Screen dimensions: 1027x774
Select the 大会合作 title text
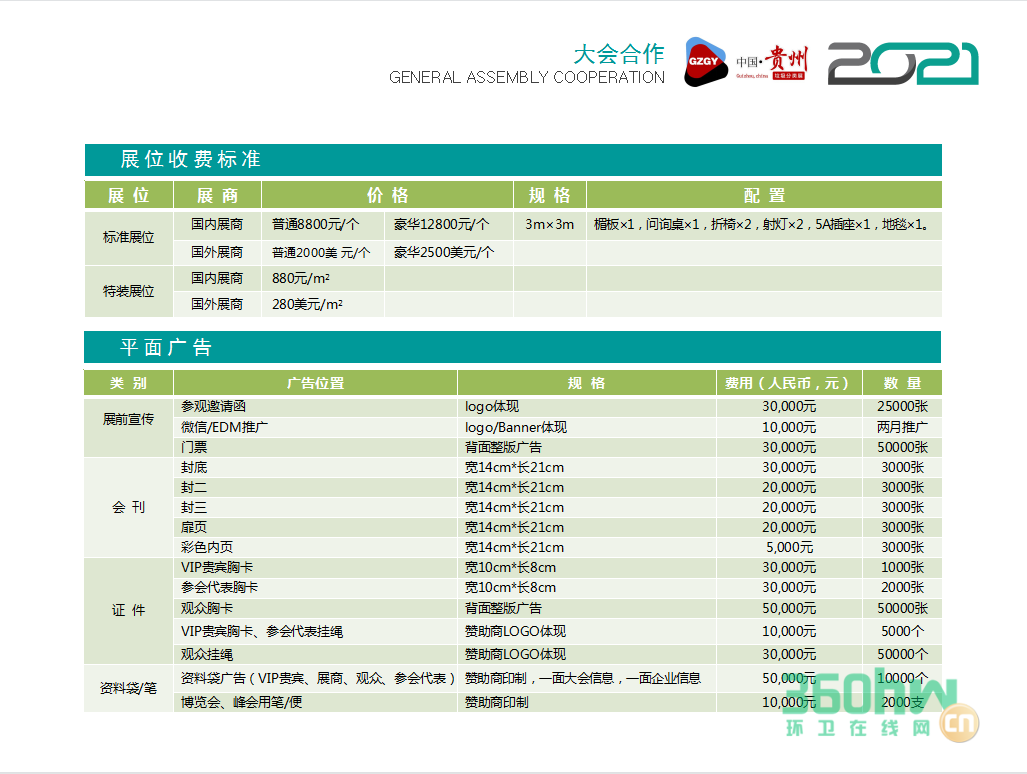[618, 54]
